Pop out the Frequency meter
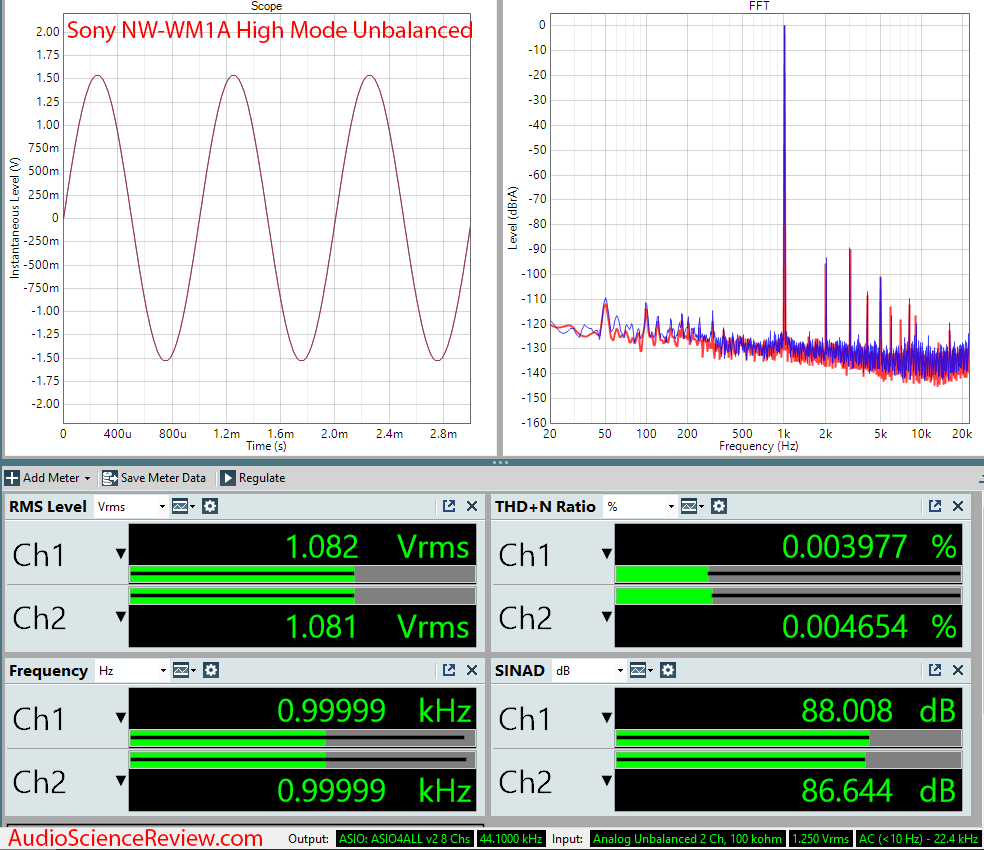The width and height of the screenshot is (984, 850). click(x=449, y=670)
